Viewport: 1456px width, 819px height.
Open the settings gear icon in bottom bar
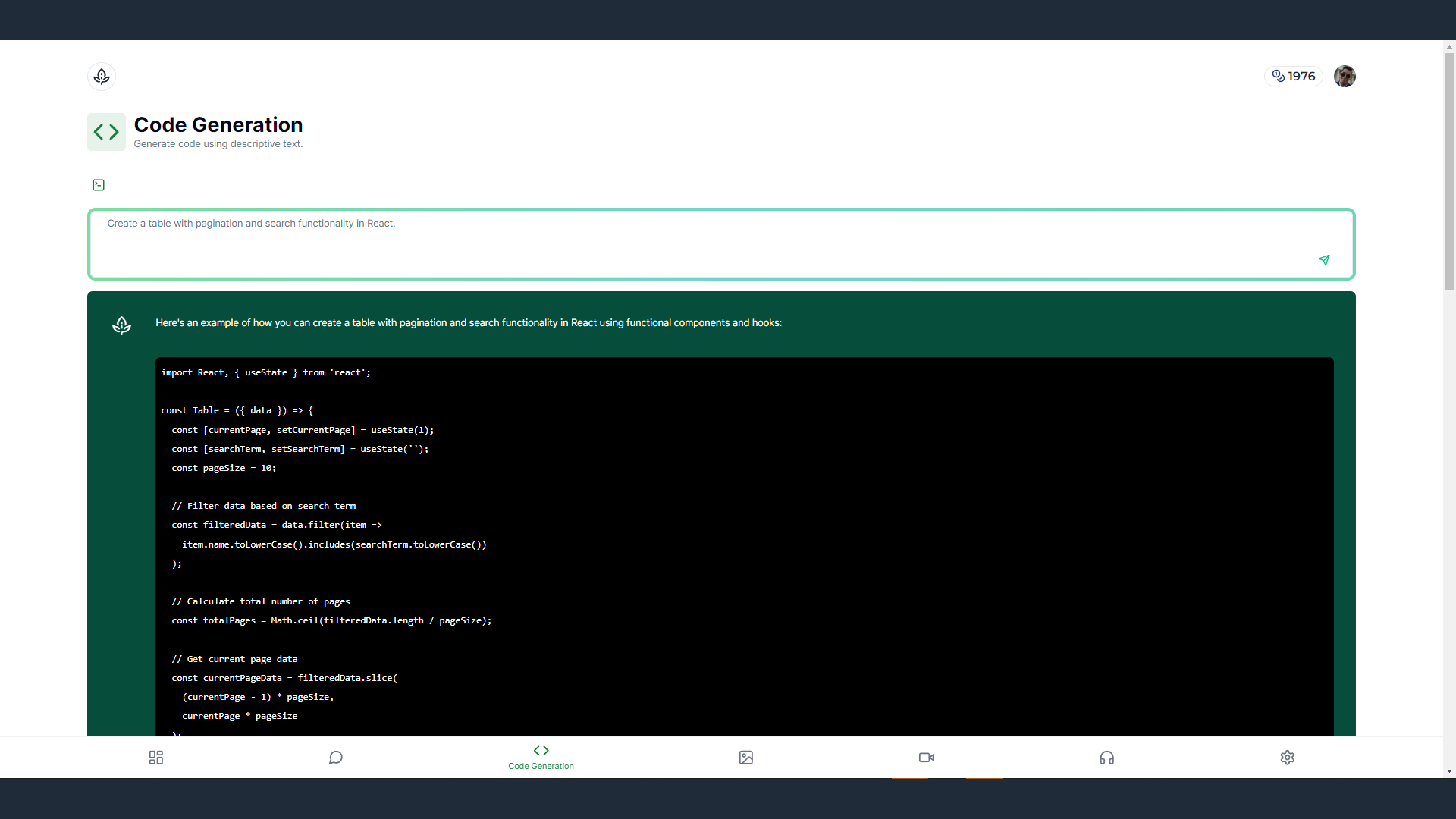(1288, 758)
